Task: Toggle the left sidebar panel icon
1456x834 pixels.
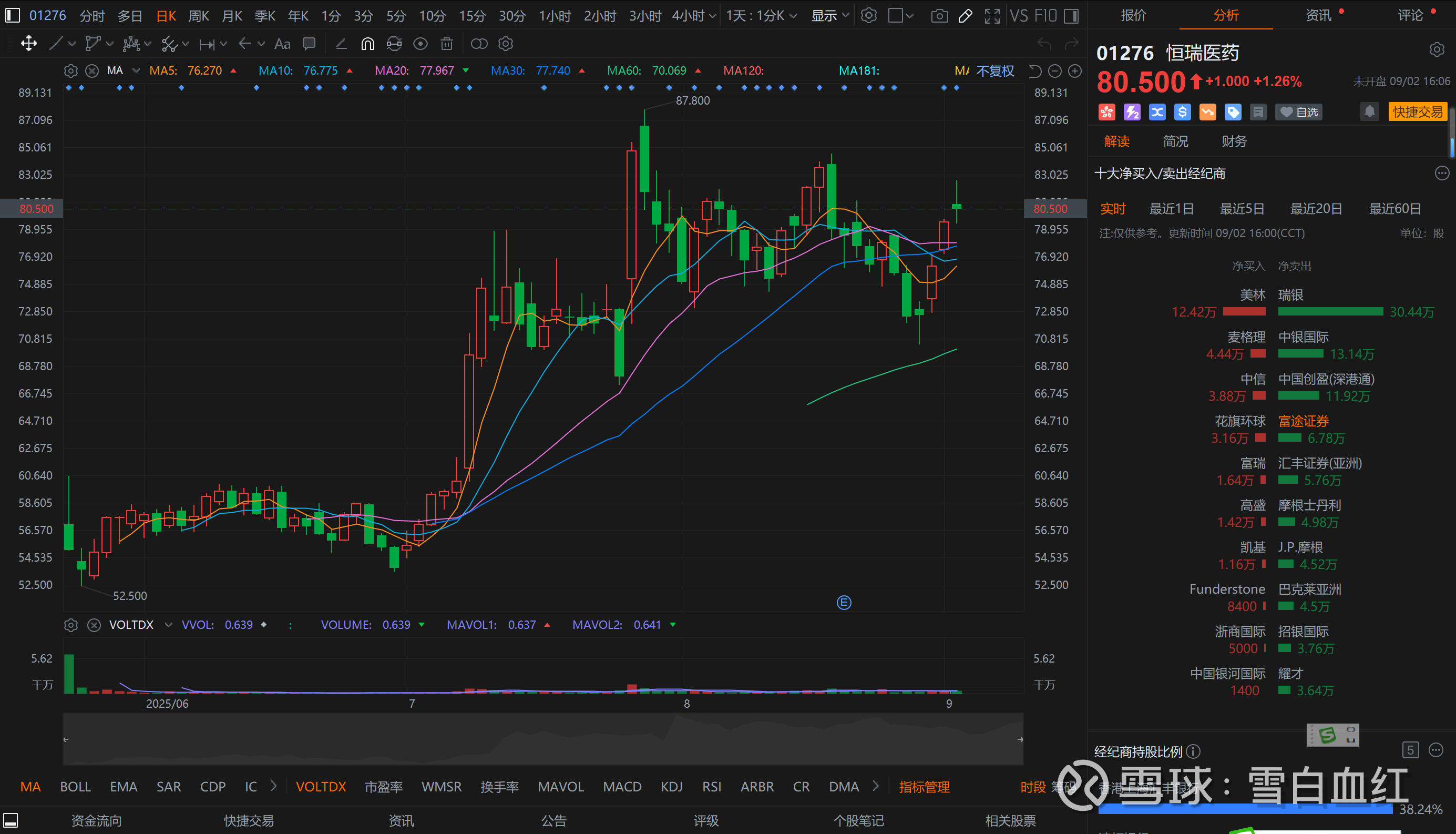Action: pyautogui.click(x=12, y=15)
